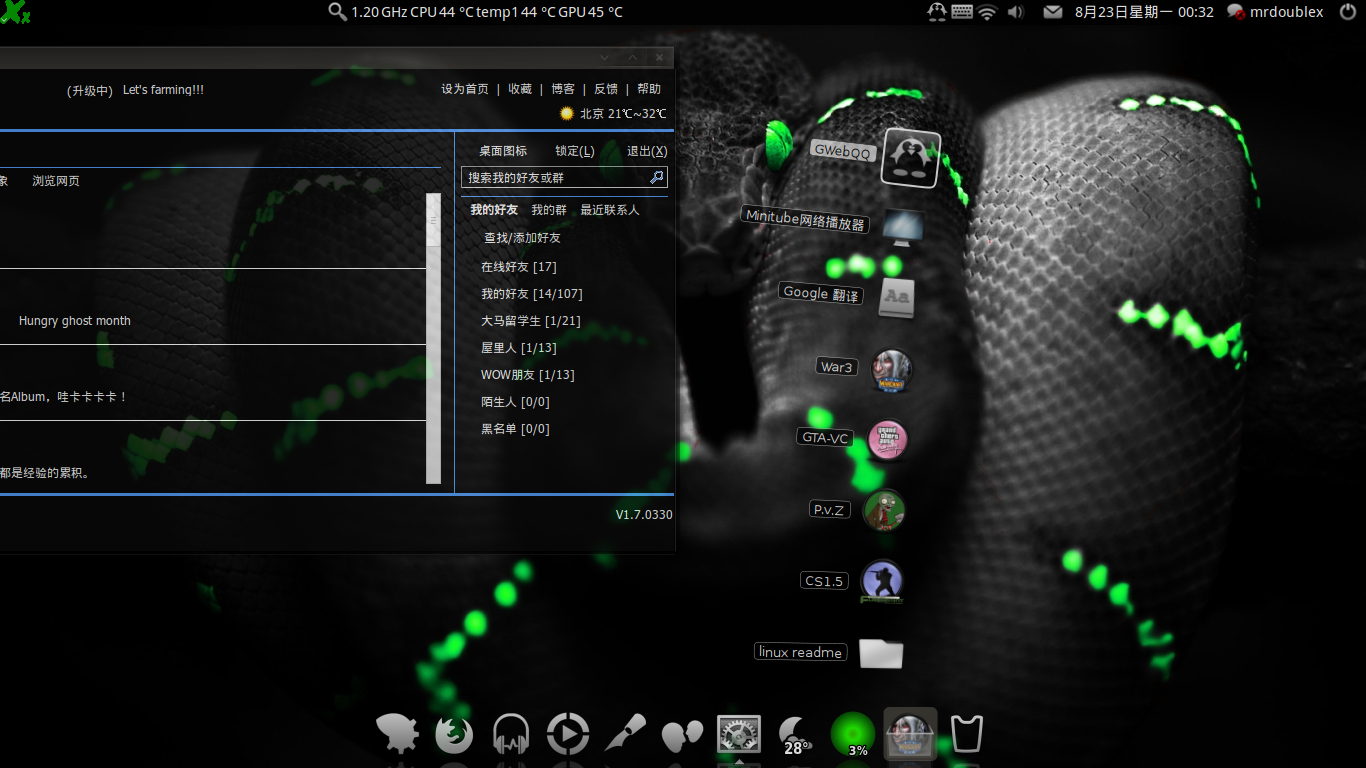Image resolution: width=1366 pixels, height=768 pixels.
Task: Launch the GTA-VC desktop icon
Action: click(x=886, y=441)
